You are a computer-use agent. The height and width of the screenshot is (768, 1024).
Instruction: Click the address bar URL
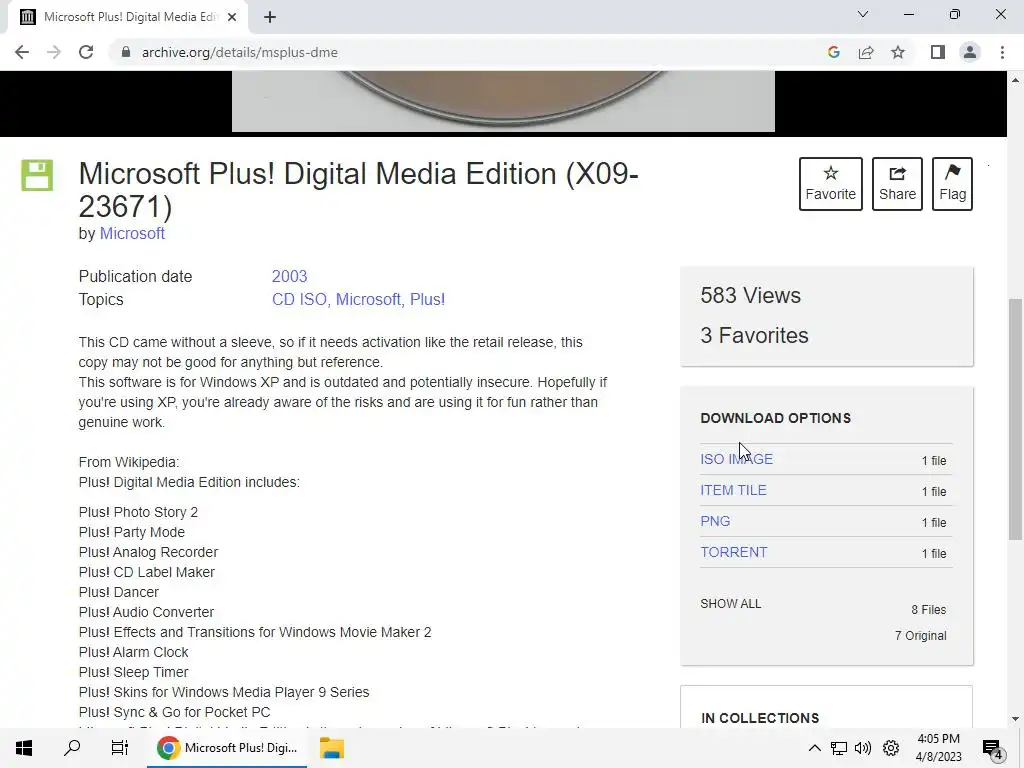(240, 52)
